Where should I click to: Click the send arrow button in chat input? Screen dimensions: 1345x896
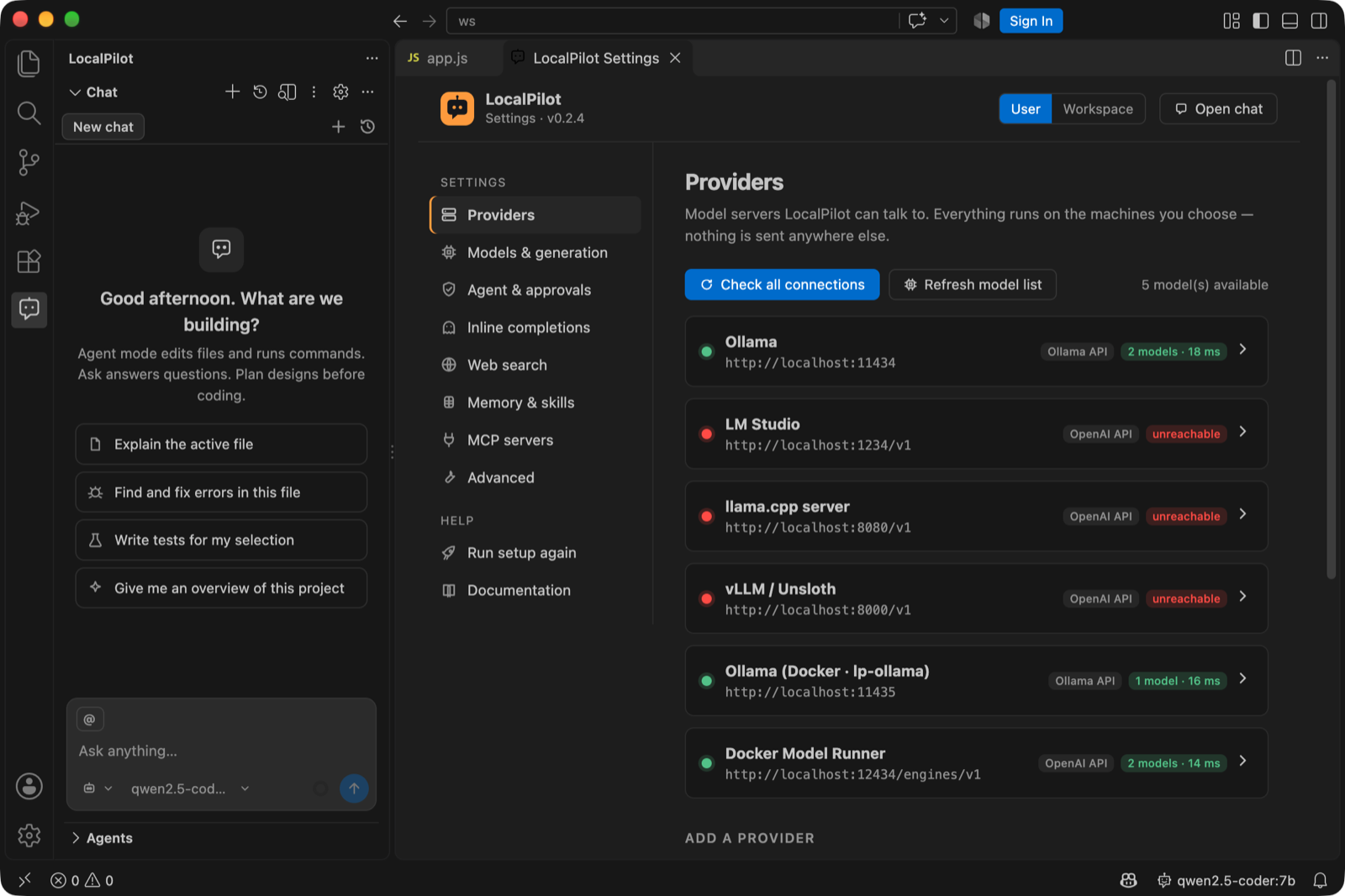(x=354, y=788)
